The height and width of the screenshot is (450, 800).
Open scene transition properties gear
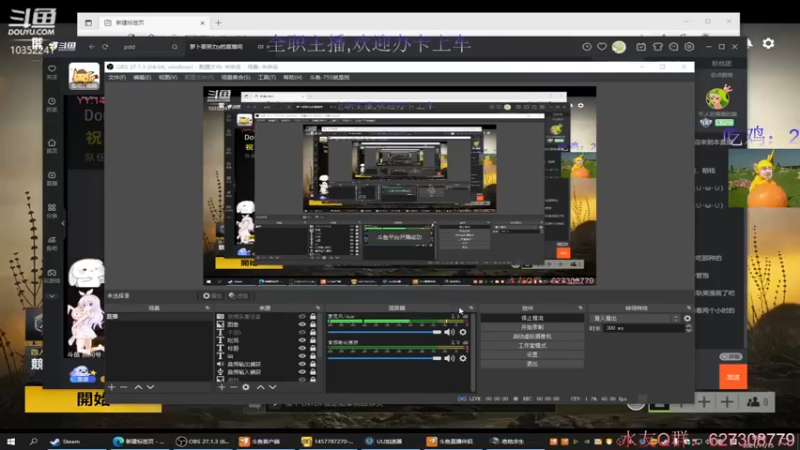point(687,318)
